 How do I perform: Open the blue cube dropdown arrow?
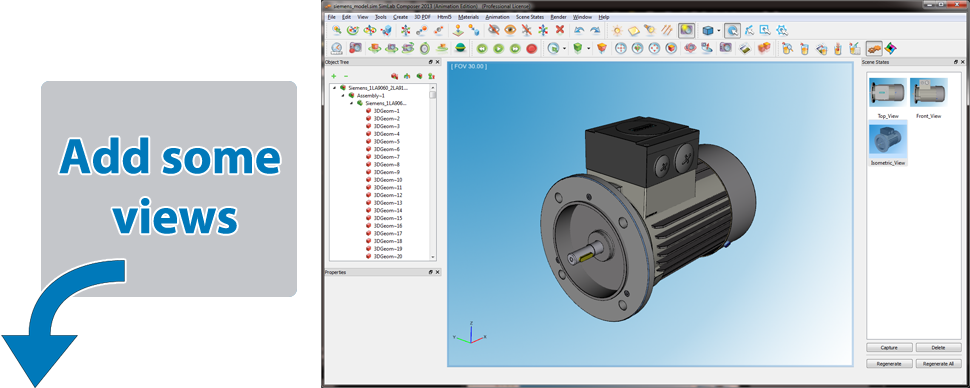(x=719, y=30)
